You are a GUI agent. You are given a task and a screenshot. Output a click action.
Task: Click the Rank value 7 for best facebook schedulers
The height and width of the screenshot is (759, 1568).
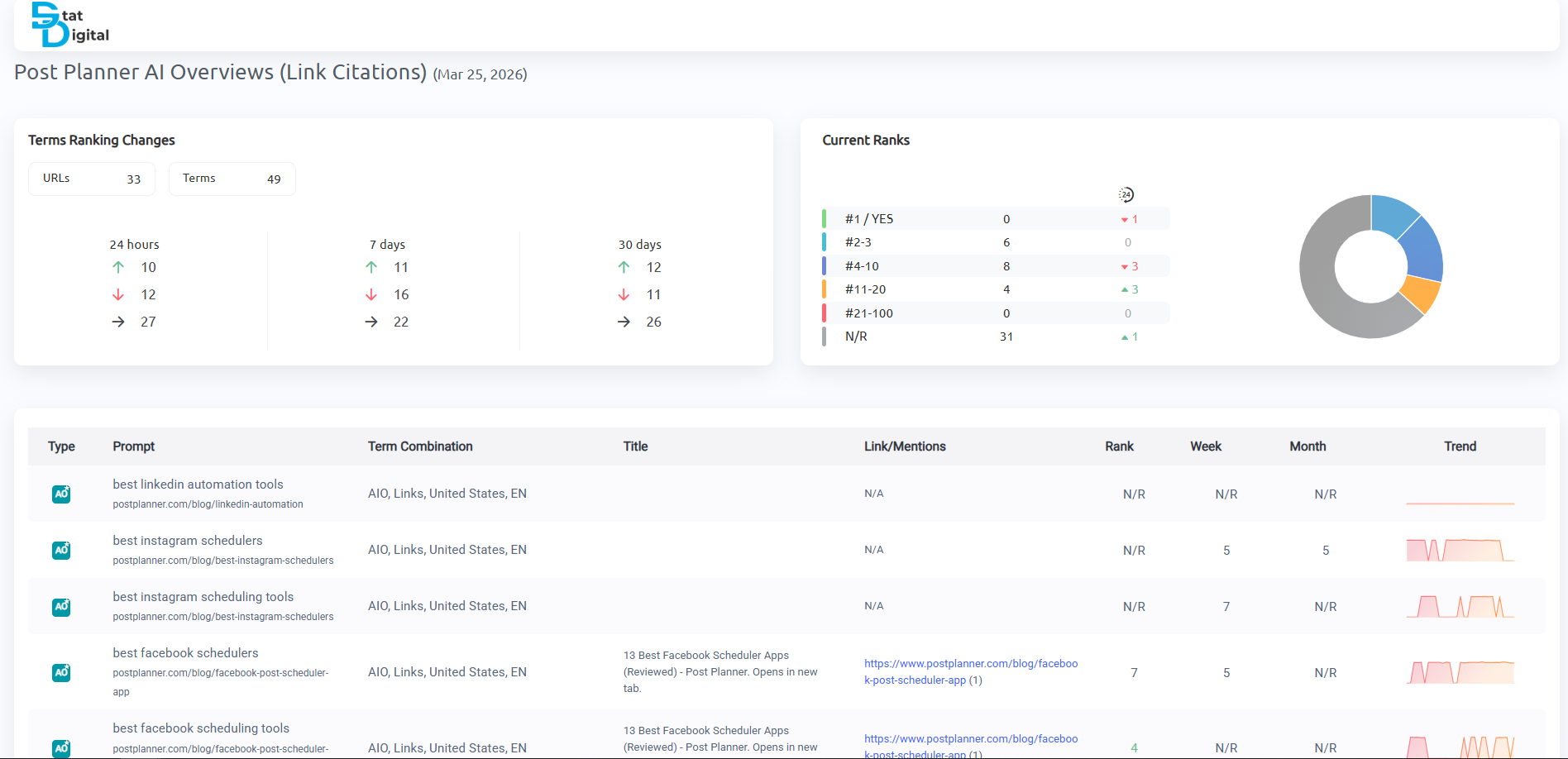[x=1134, y=673]
